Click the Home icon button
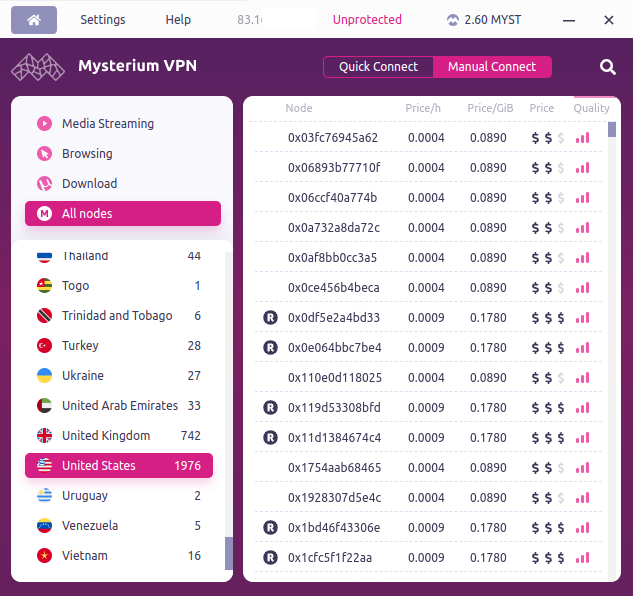 click(34, 20)
